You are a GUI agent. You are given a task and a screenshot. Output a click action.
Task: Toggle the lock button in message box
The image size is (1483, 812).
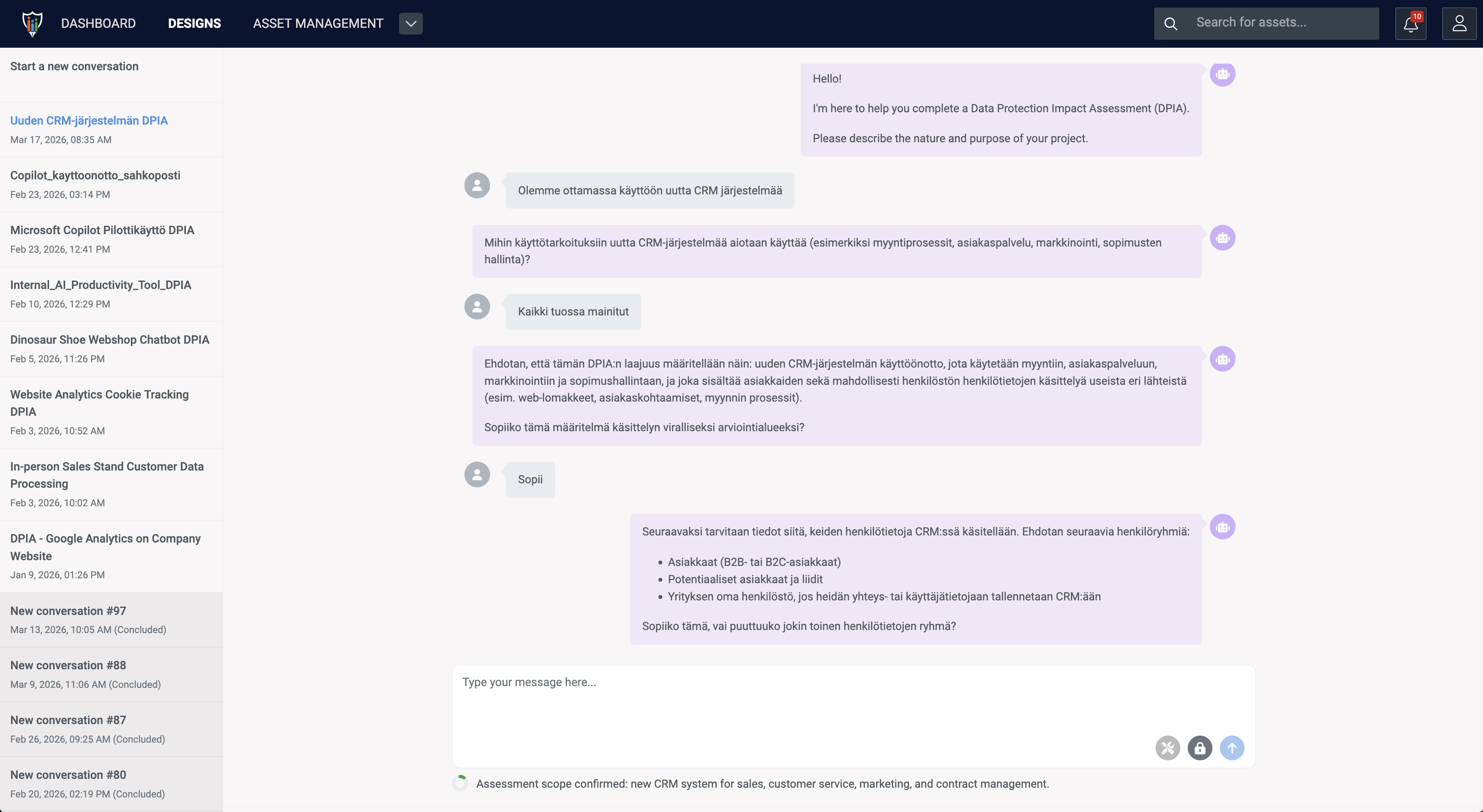[1199, 747]
